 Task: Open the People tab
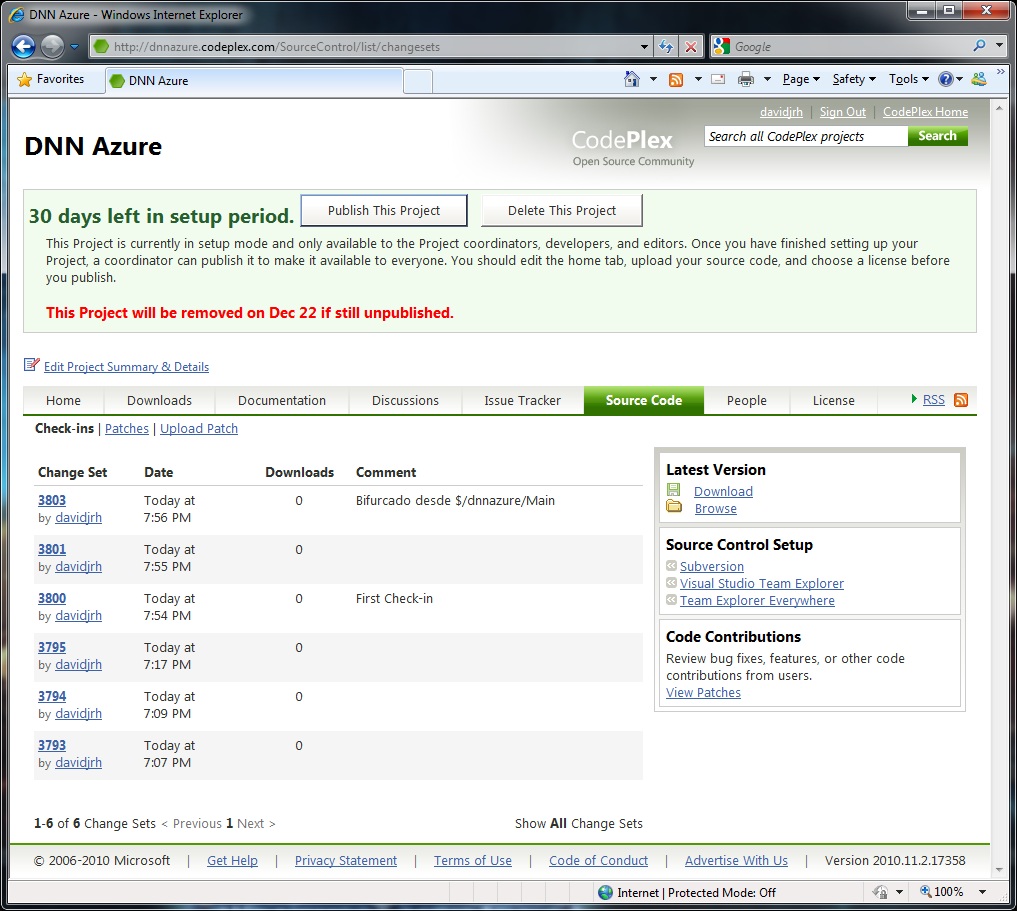click(747, 400)
